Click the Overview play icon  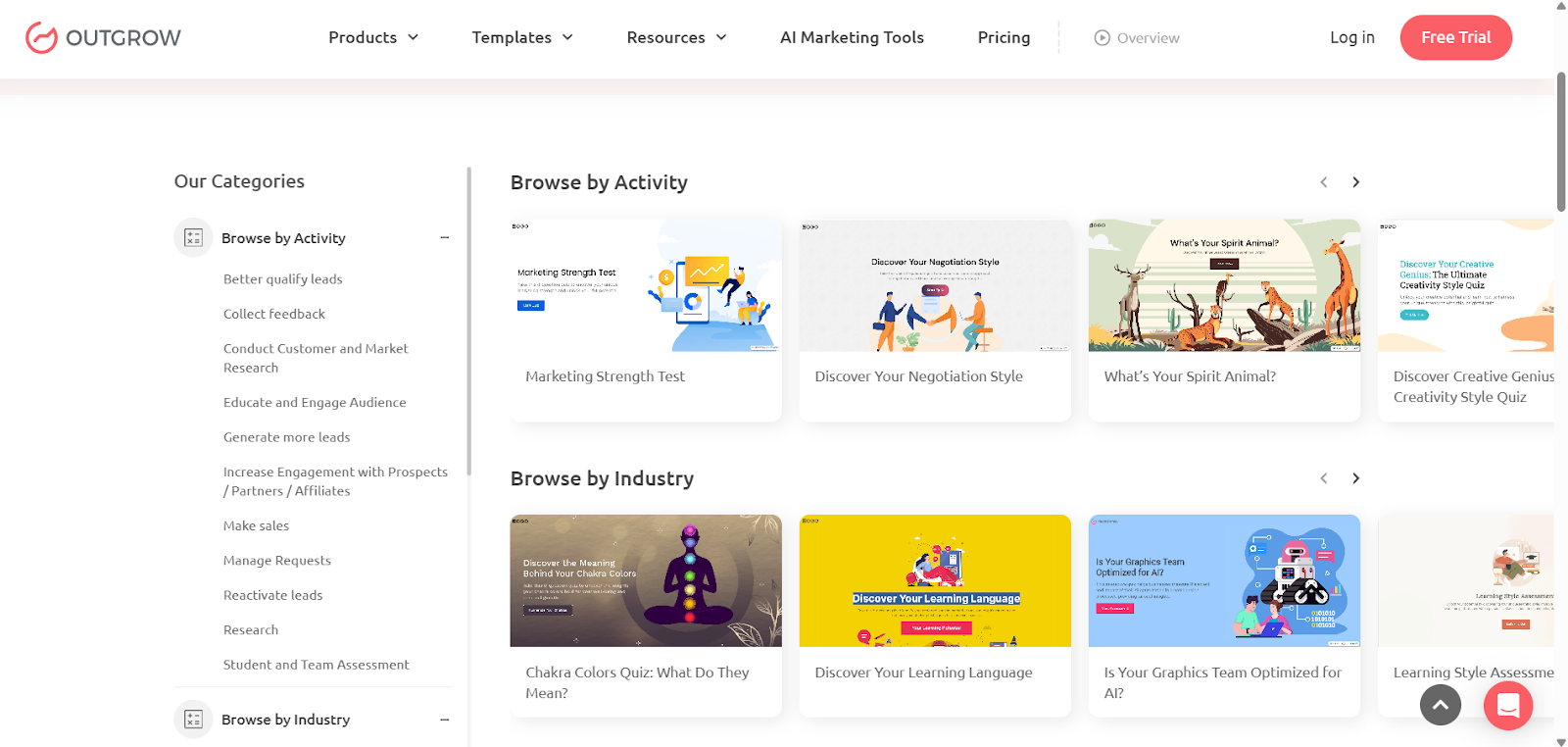click(1102, 38)
